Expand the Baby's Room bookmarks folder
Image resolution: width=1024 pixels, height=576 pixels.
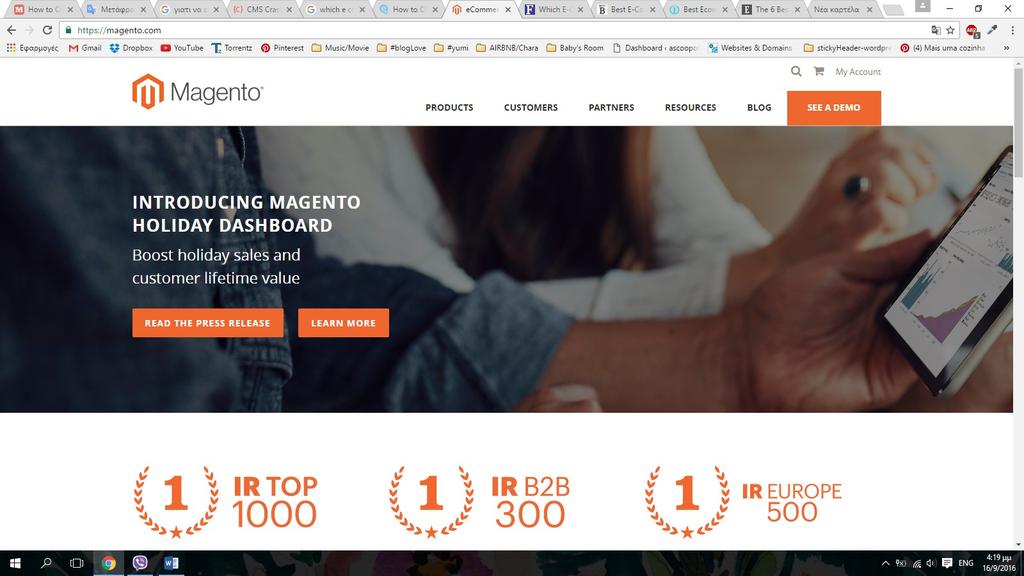click(575, 48)
